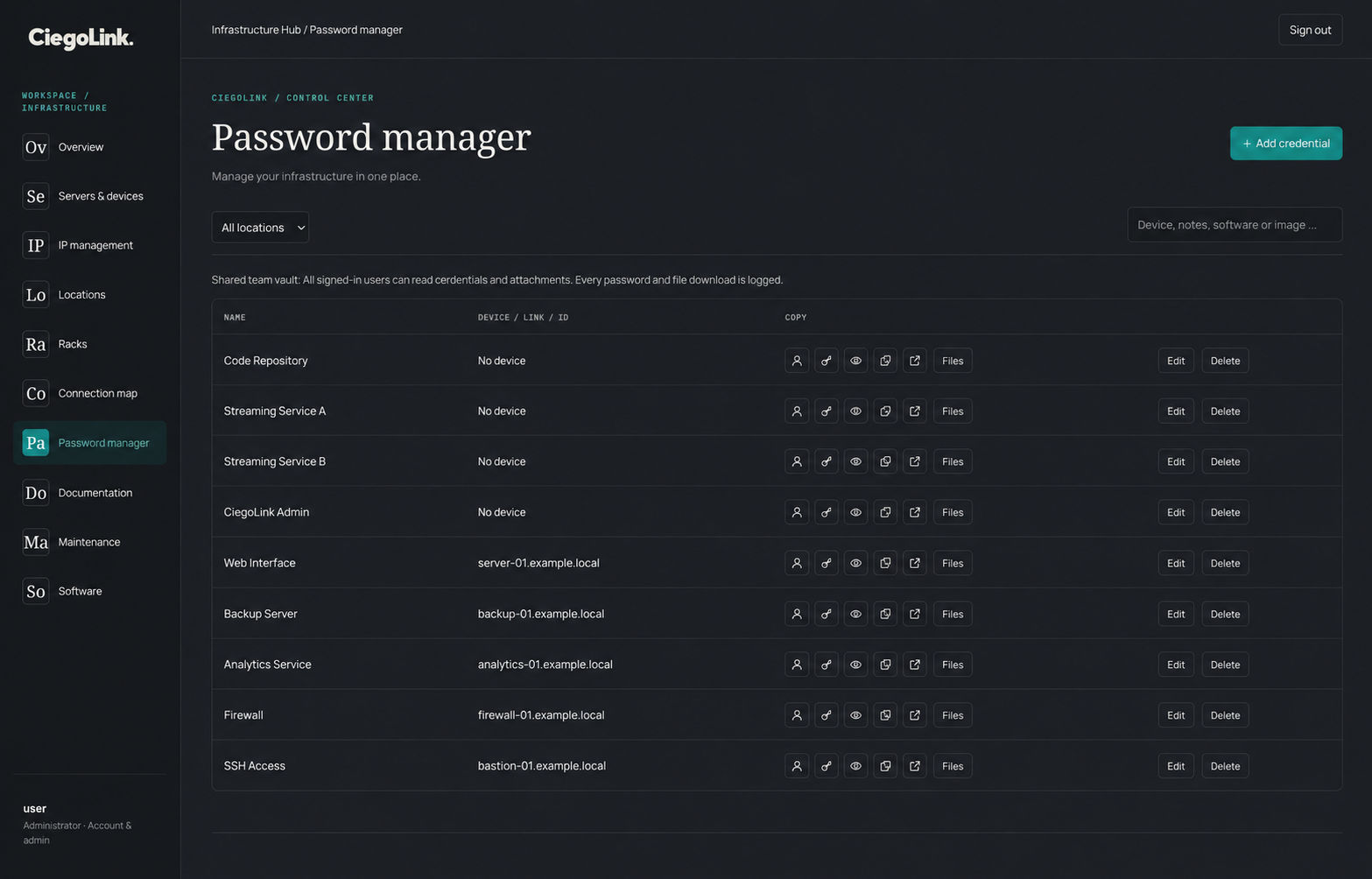The image size is (1372, 879).
Task: Focus the device and notes search field
Action: click(x=1235, y=225)
